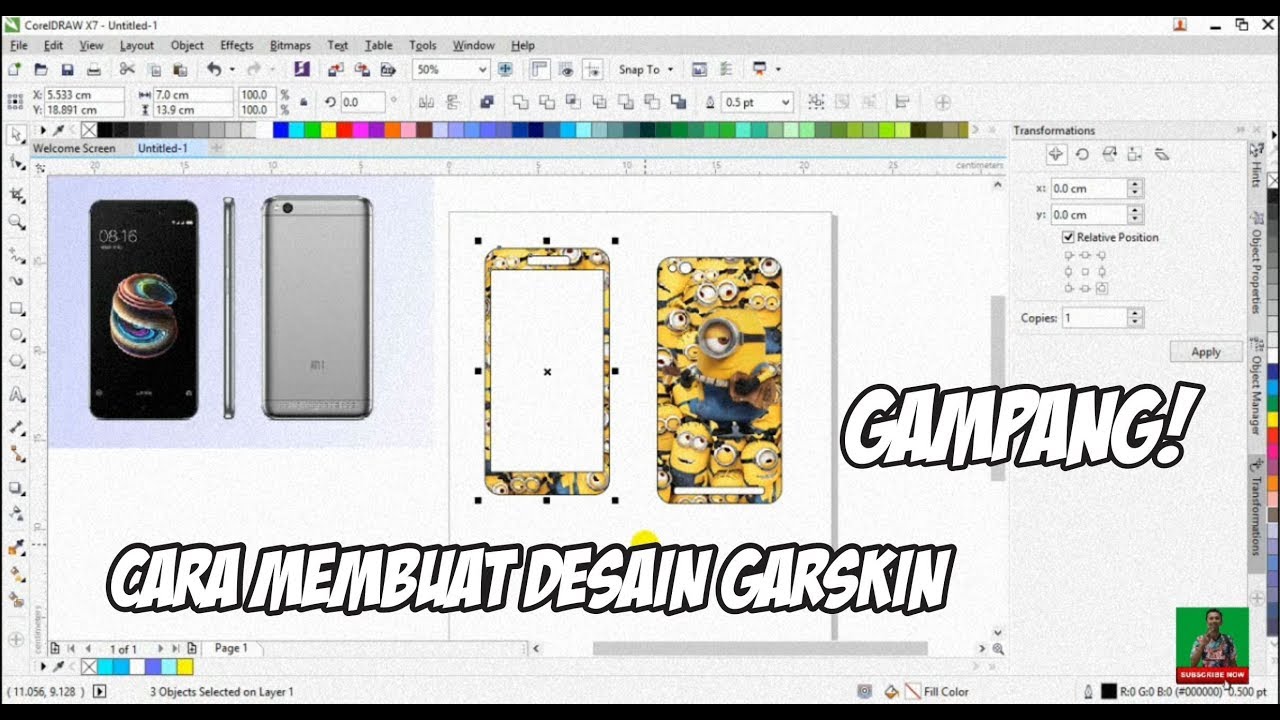Open the undo history dropdown arrow
Screen dimensions: 1280x720
click(232, 70)
